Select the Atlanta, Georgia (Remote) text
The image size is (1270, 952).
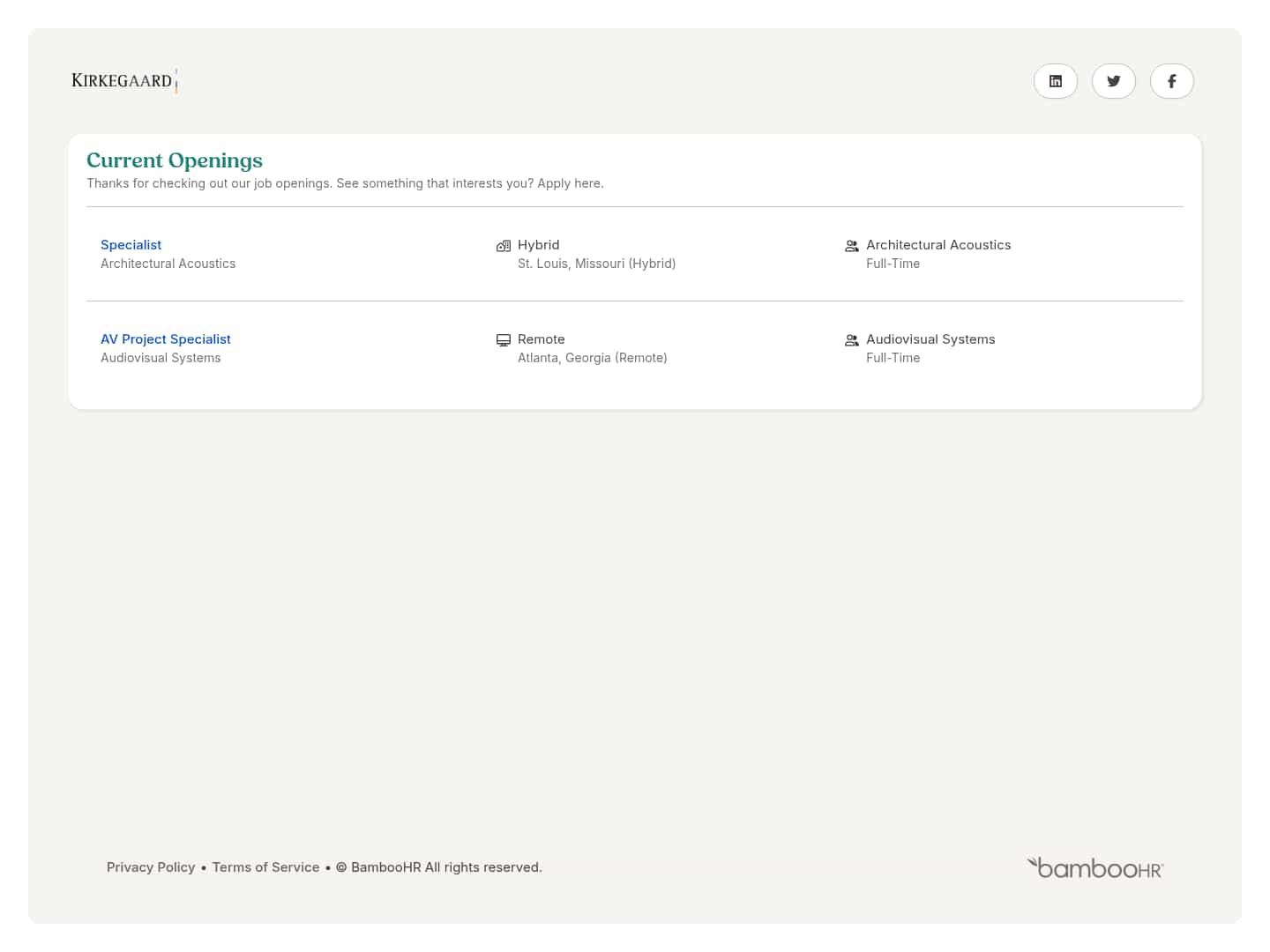tap(592, 358)
